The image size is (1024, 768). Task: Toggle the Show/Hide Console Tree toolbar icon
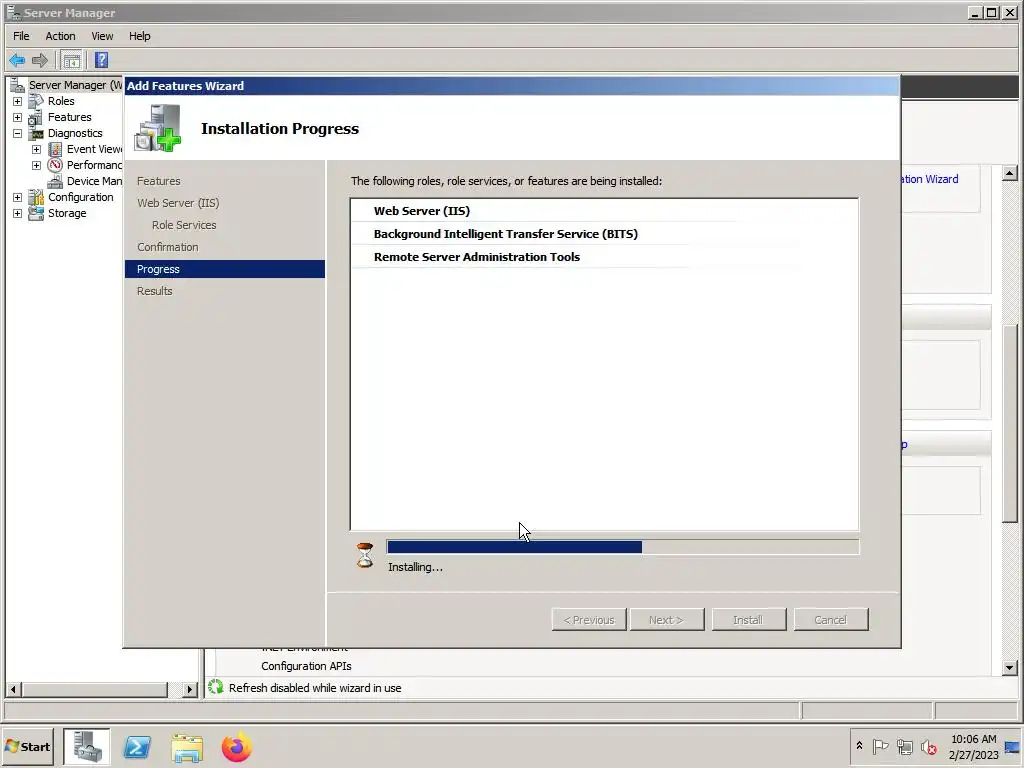(72, 61)
